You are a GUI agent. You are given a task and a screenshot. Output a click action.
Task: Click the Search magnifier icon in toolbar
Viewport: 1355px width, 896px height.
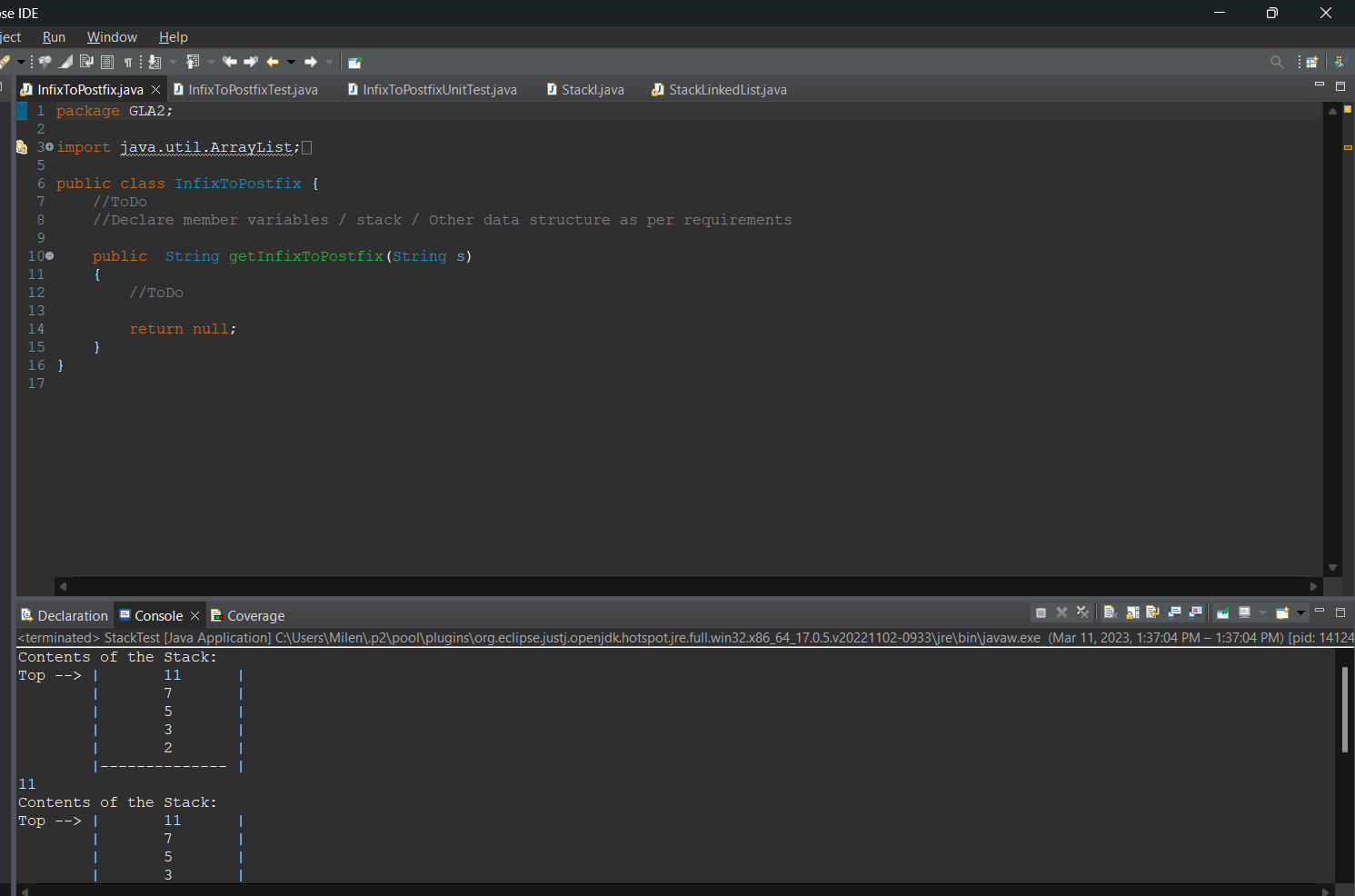click(x=1277, y=62)
